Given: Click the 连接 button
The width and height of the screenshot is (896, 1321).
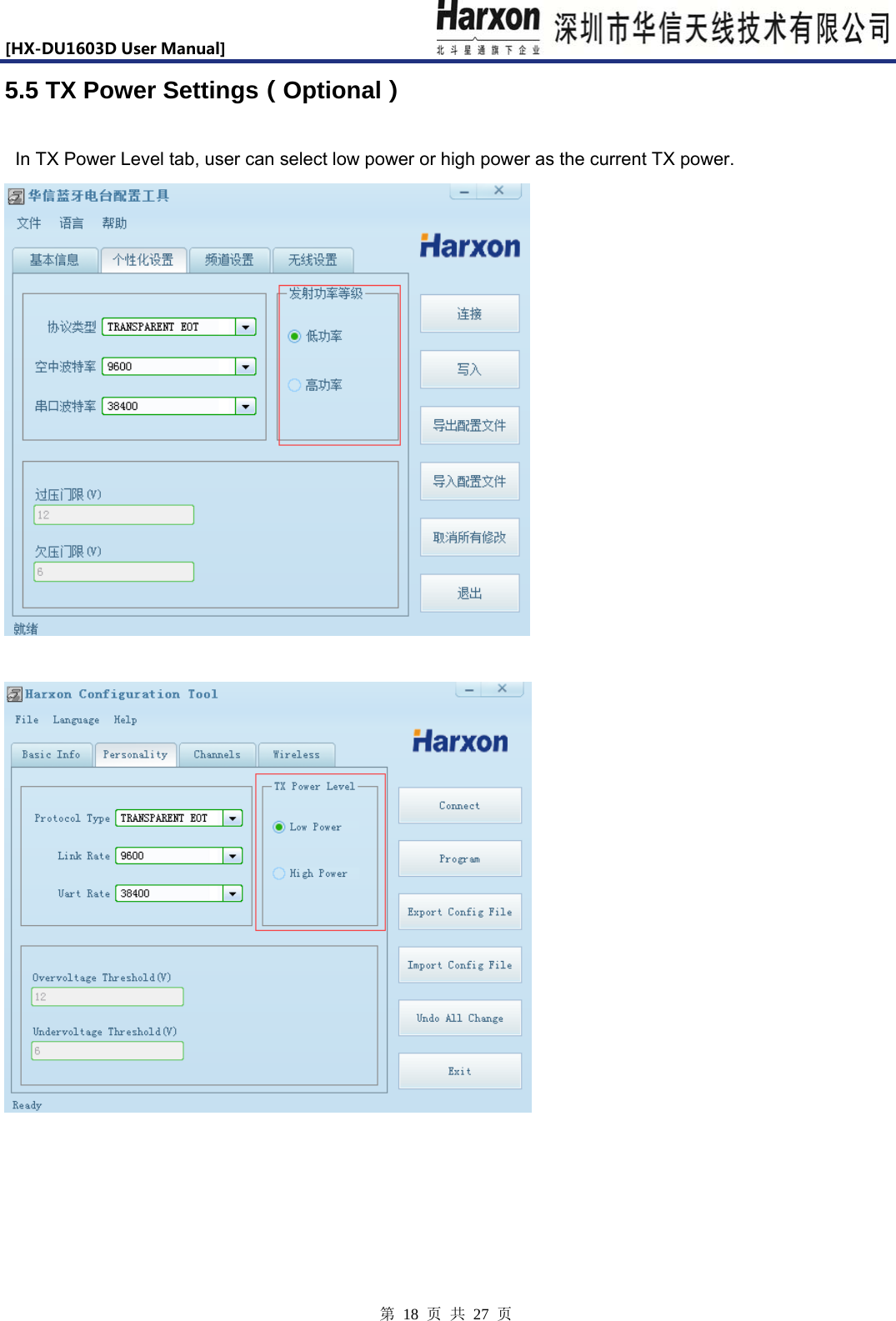Looking at the screenshot, I should click(469, 313).
